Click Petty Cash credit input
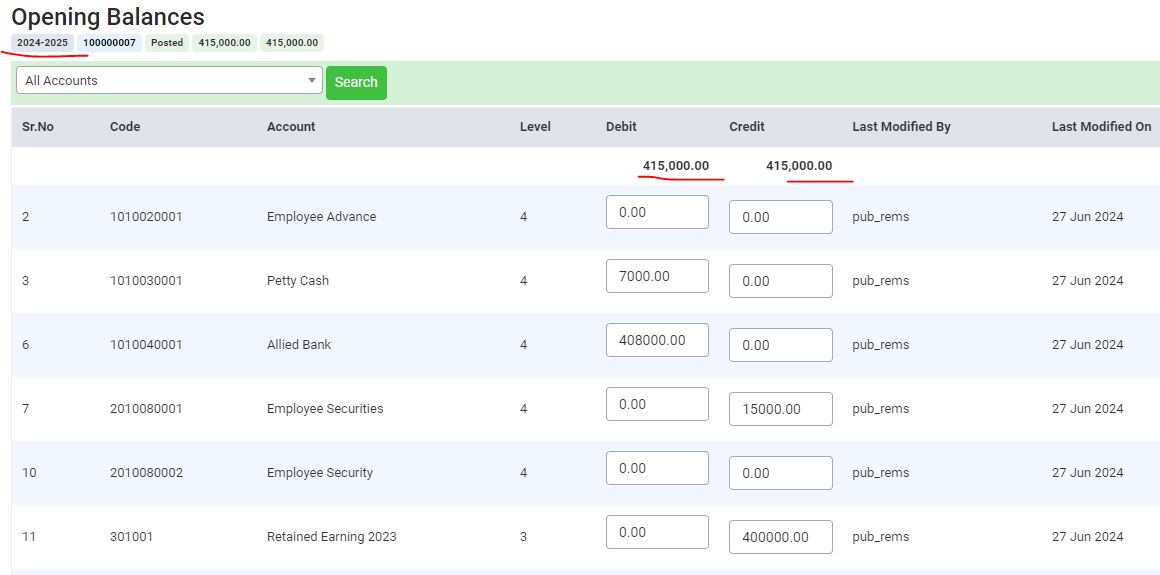The image size is (1160, 575). (780, 281)
